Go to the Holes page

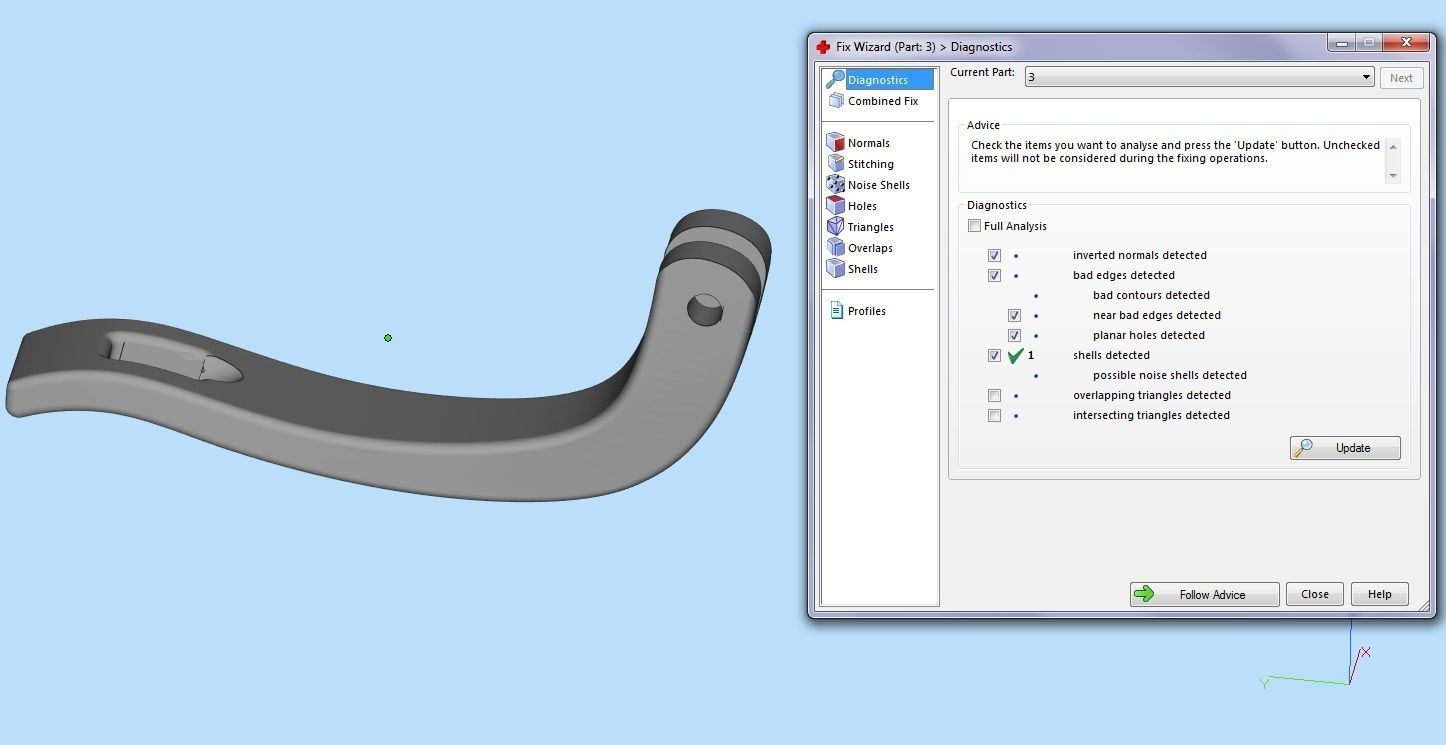[862, 206]
